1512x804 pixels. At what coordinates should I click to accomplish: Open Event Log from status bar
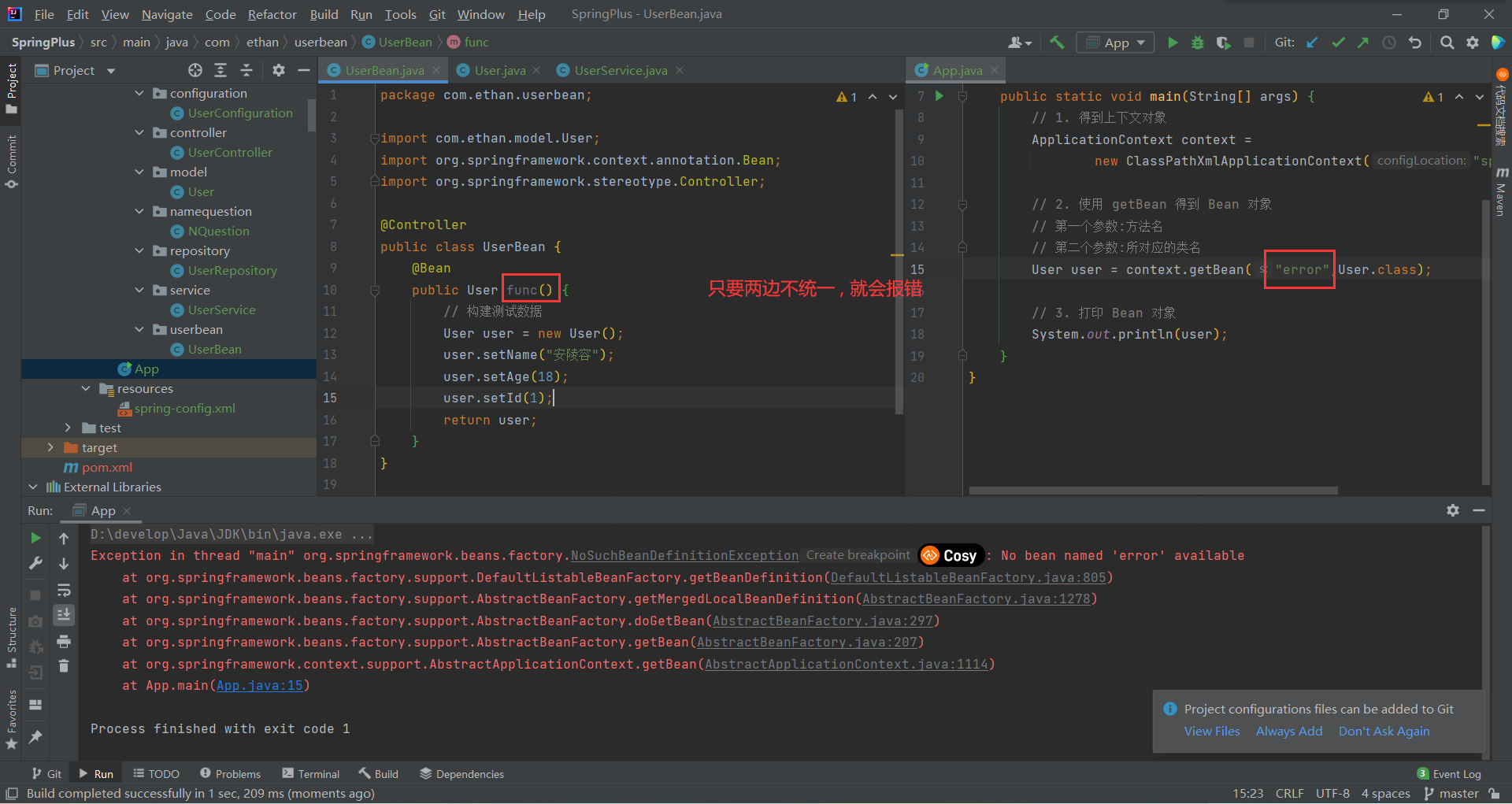click(1449, 774)
